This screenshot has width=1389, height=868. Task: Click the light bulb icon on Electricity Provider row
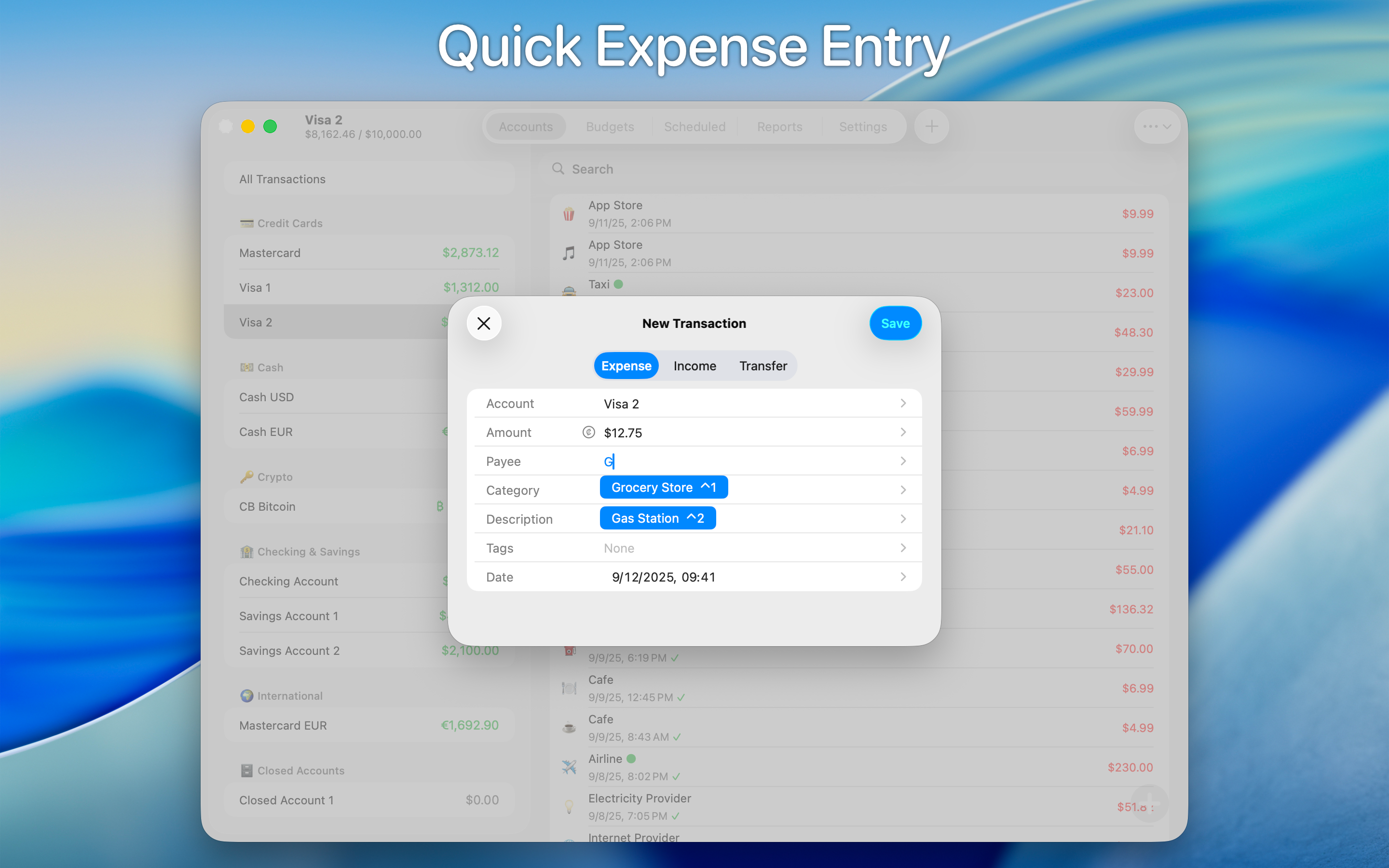click(x=569, y=807)
